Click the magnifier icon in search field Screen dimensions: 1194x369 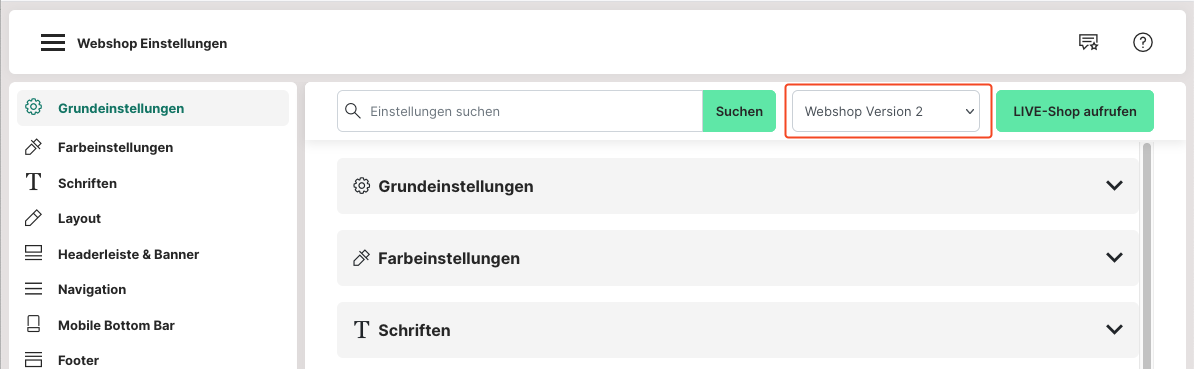(x=353, y=111)
